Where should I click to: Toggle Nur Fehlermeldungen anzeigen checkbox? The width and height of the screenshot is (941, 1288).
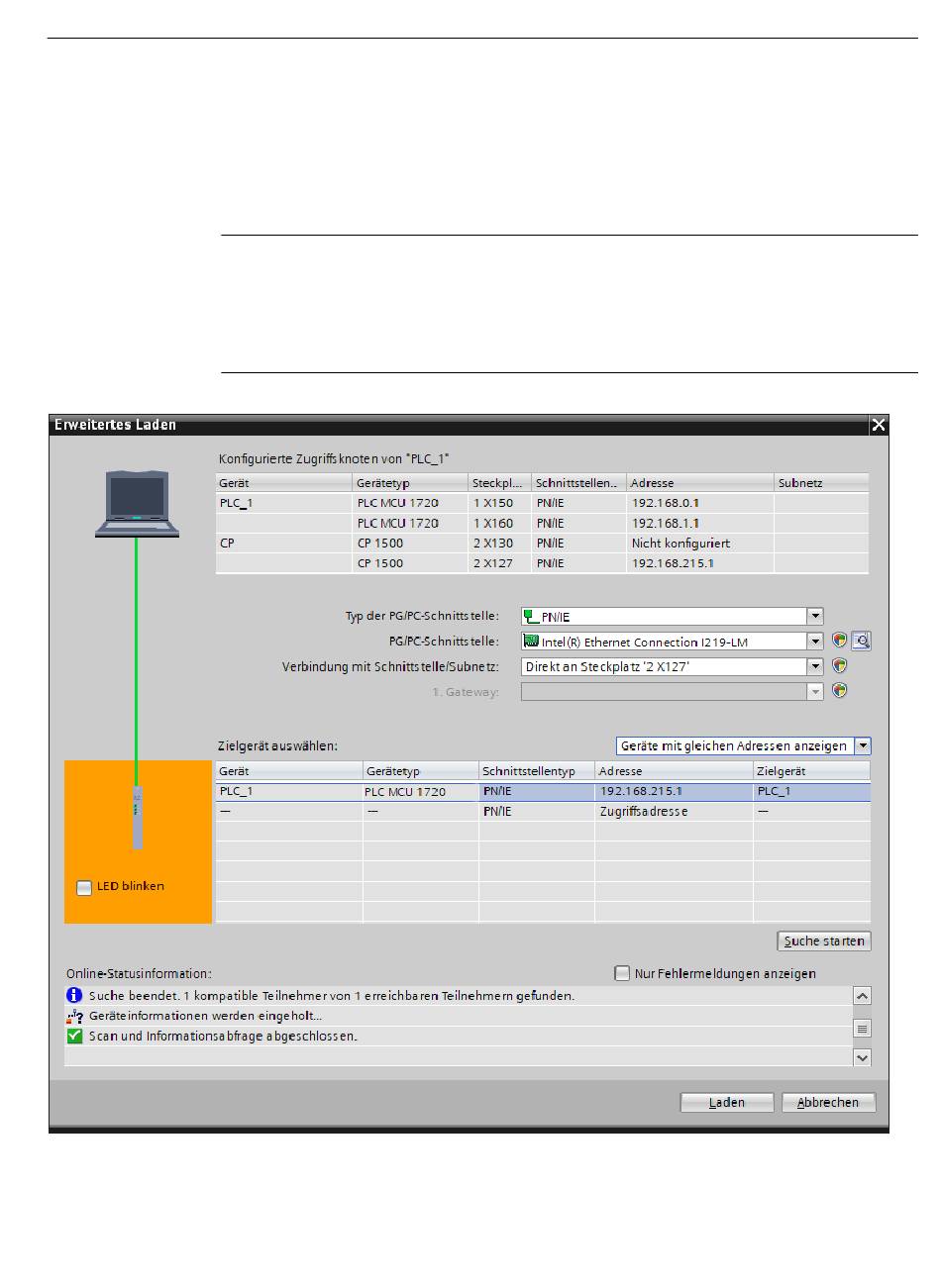tap(622, 973)
